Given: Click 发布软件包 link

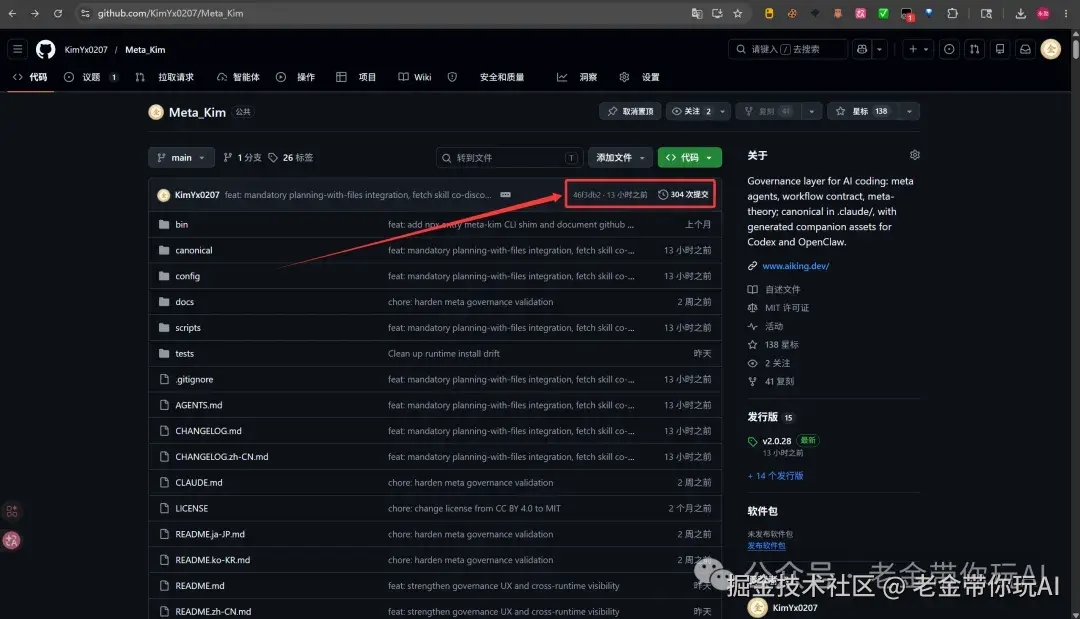Looking at the screenshot, I should point(766,546).
